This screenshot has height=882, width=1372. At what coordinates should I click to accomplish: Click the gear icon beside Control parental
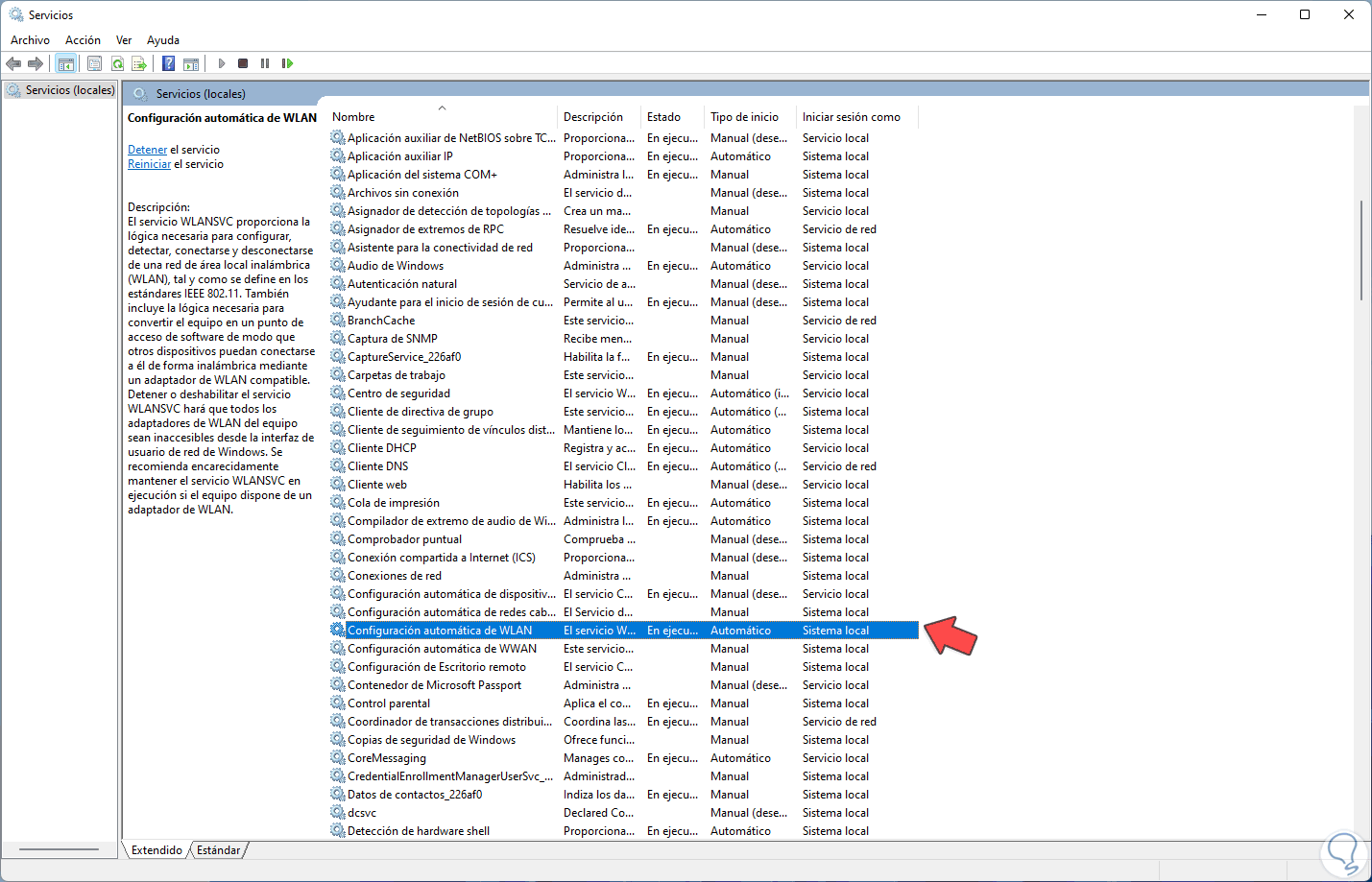[x=338, y=703]
